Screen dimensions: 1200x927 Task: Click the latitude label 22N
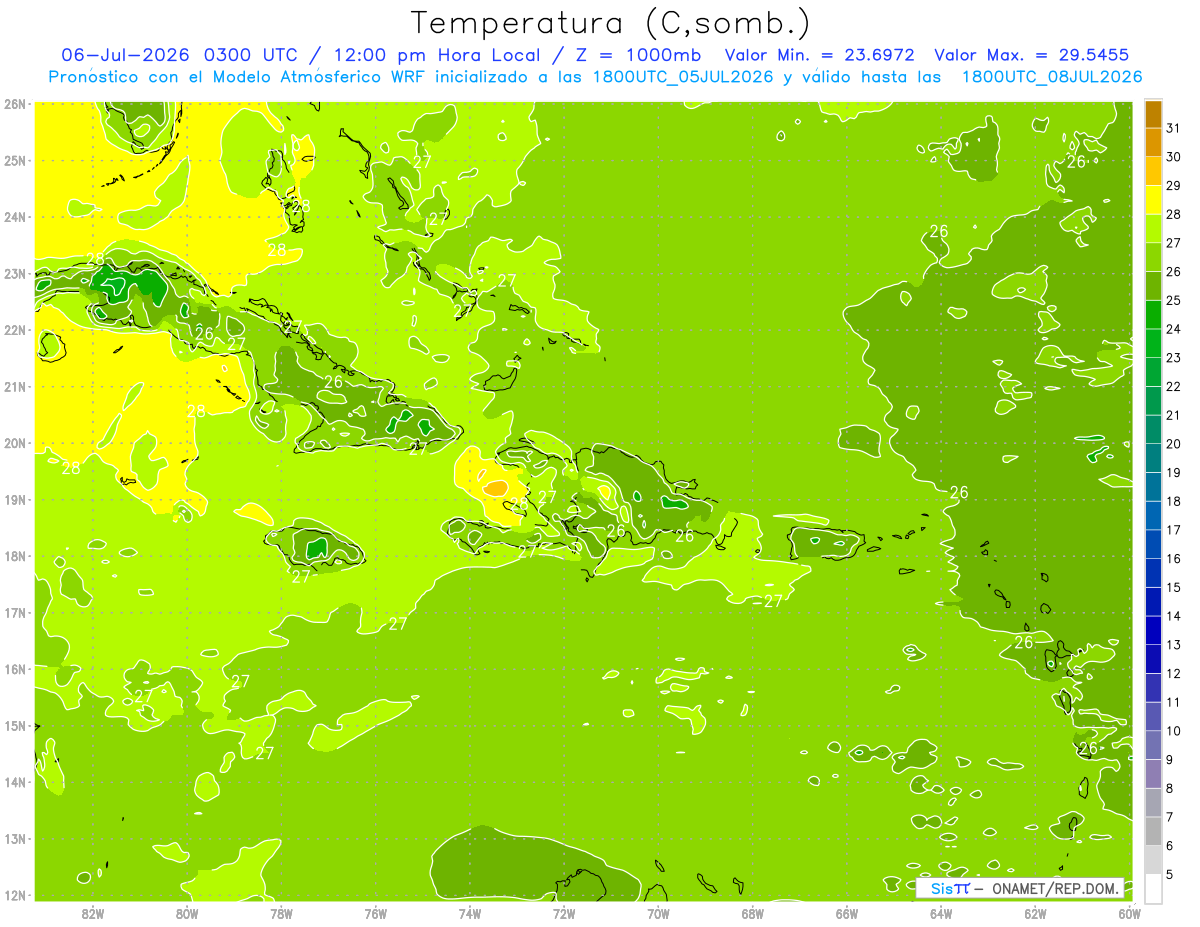click(x=15, y=330)
